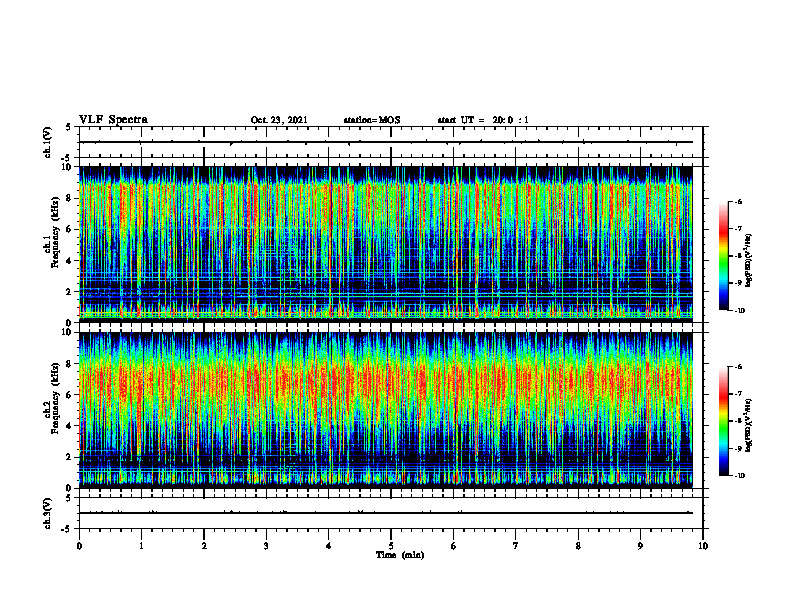Click the '-10' label on ch.2 color bar

[740, 476]
